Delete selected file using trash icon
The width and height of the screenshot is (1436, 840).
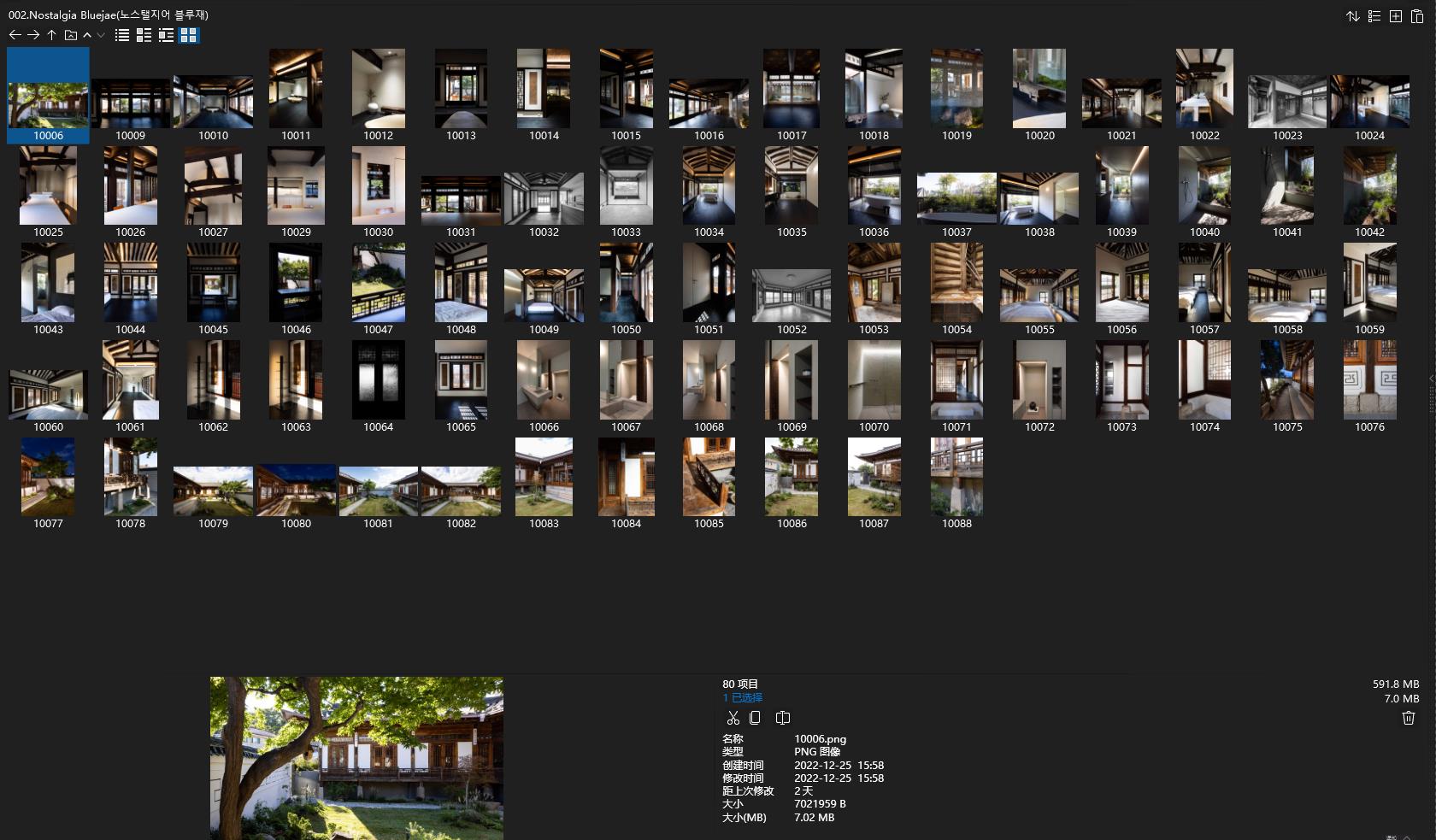pos(1408,718)
